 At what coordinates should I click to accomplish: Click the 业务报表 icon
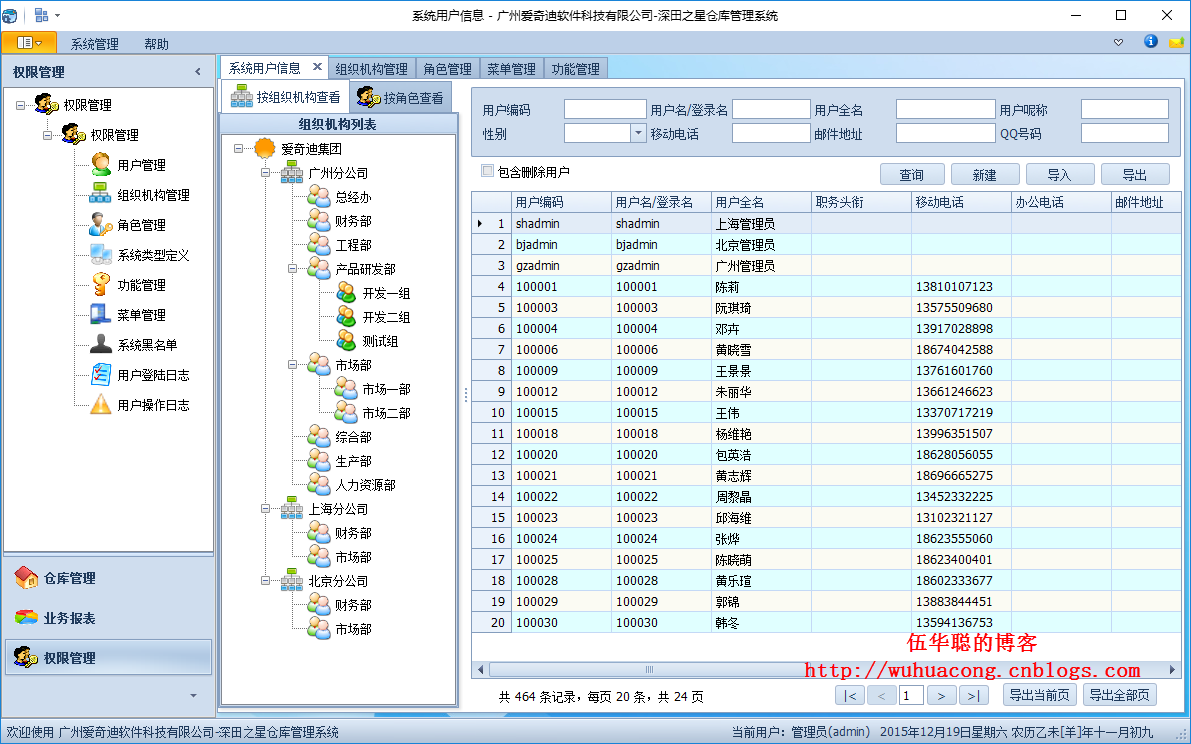(x=27, y=617)
